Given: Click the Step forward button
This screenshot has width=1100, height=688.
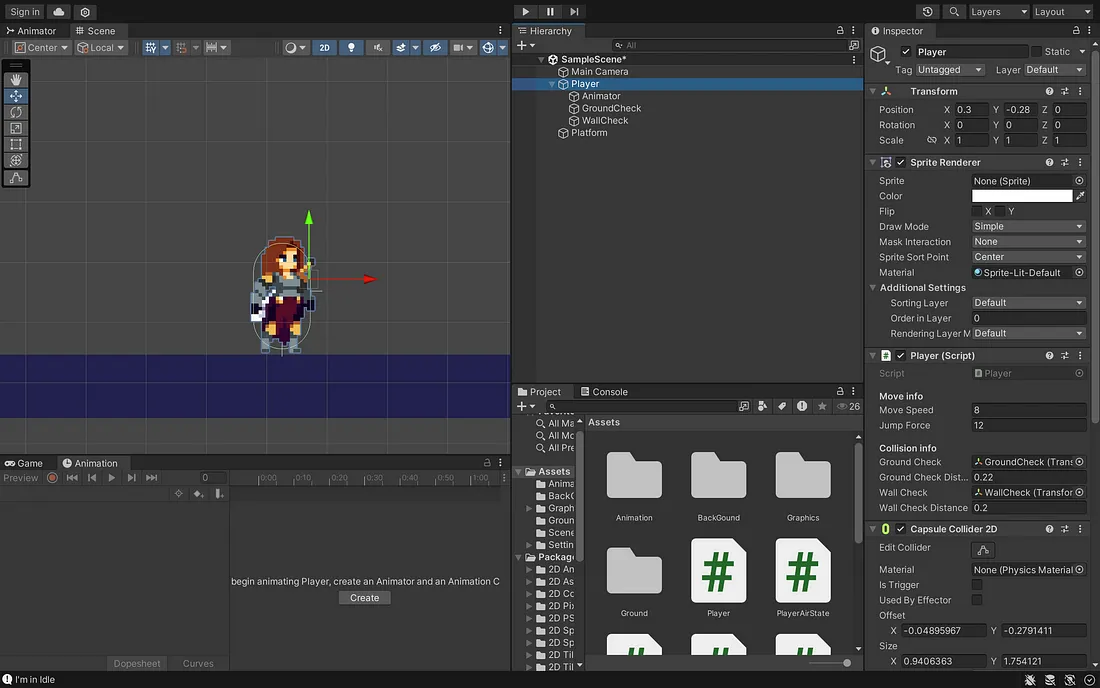Looking at the screenshot, I should click(574, 11).
